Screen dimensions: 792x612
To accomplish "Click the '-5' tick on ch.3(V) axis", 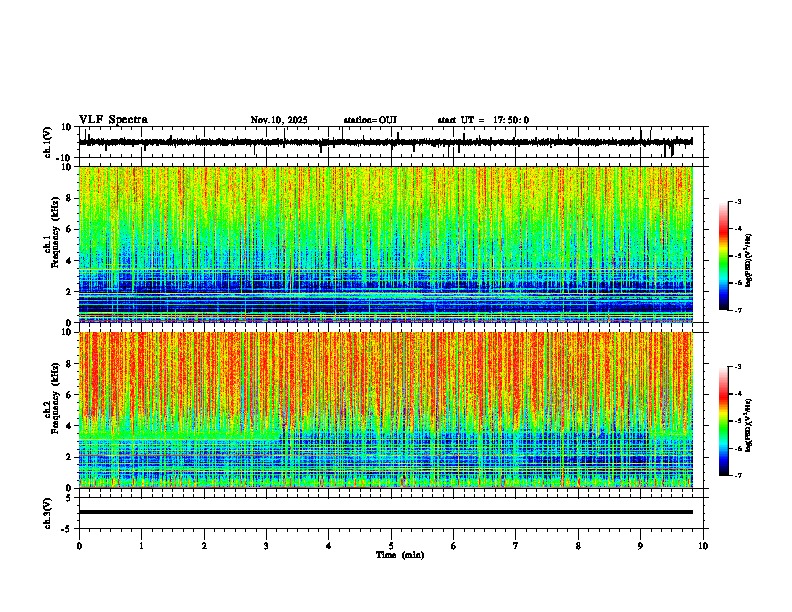I will [67, 529].
